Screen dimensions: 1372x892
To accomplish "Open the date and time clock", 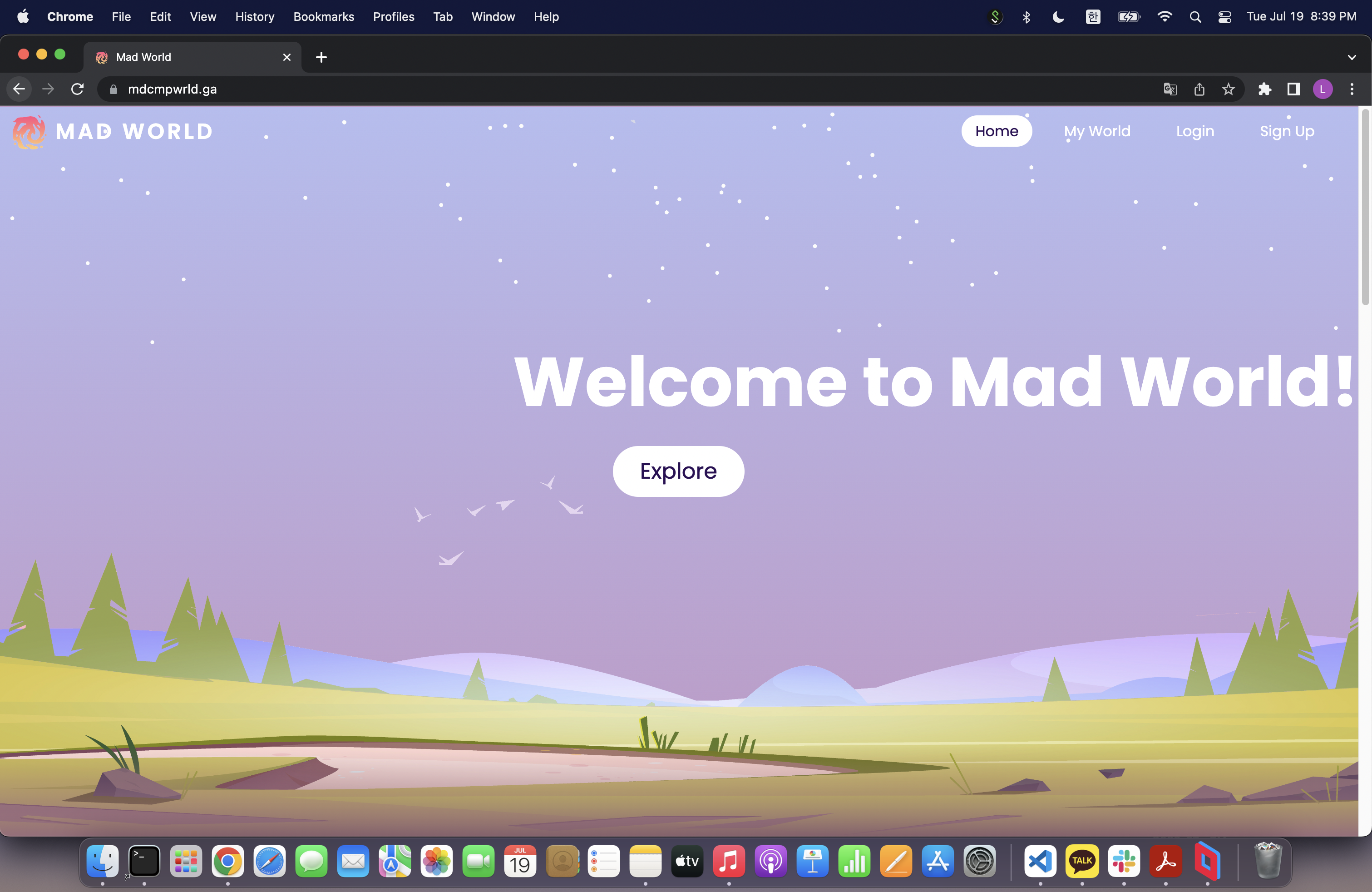I will (x=1301, y=17).
